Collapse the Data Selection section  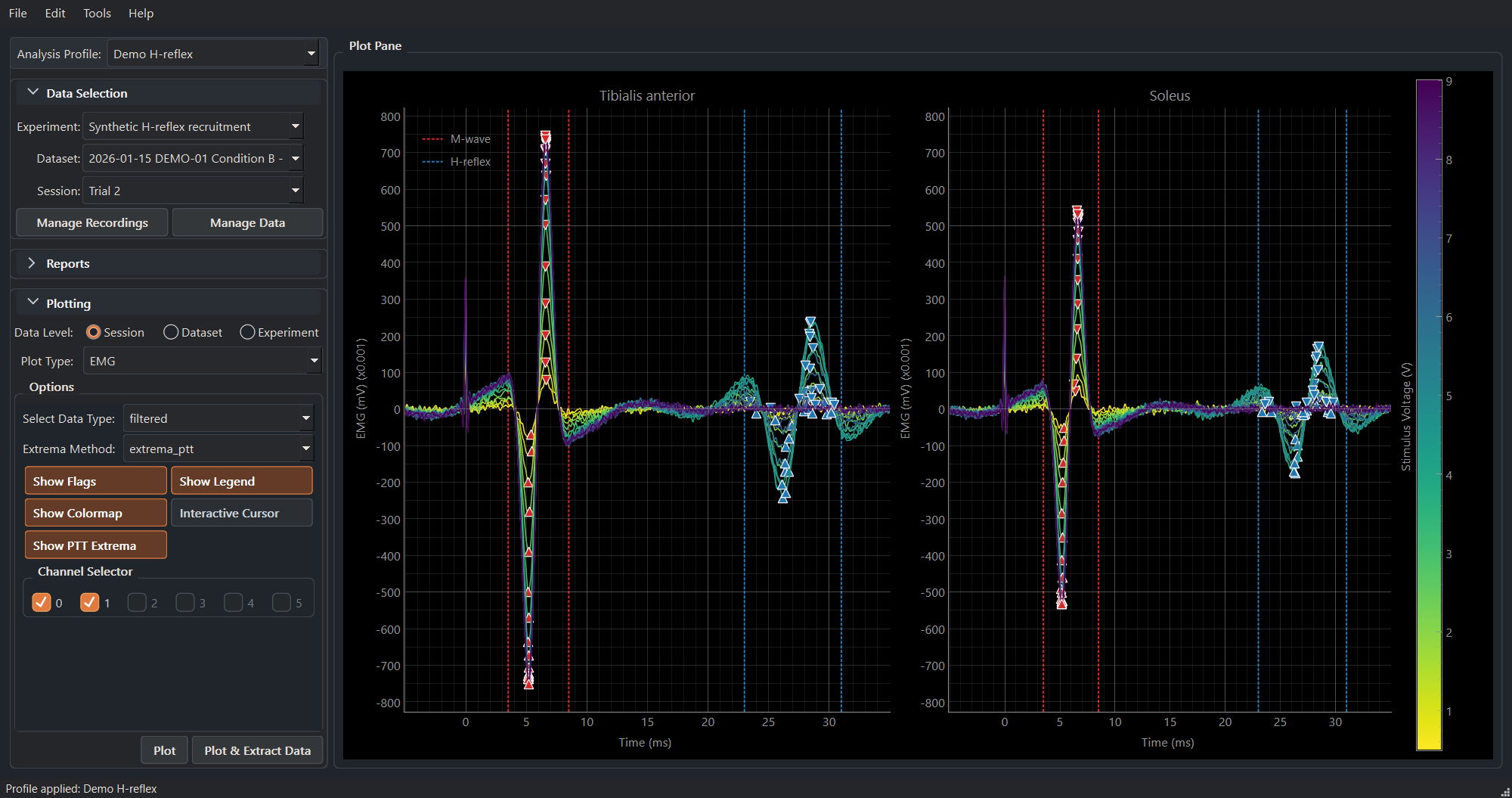pyautogui.click(x=168, y=93)
